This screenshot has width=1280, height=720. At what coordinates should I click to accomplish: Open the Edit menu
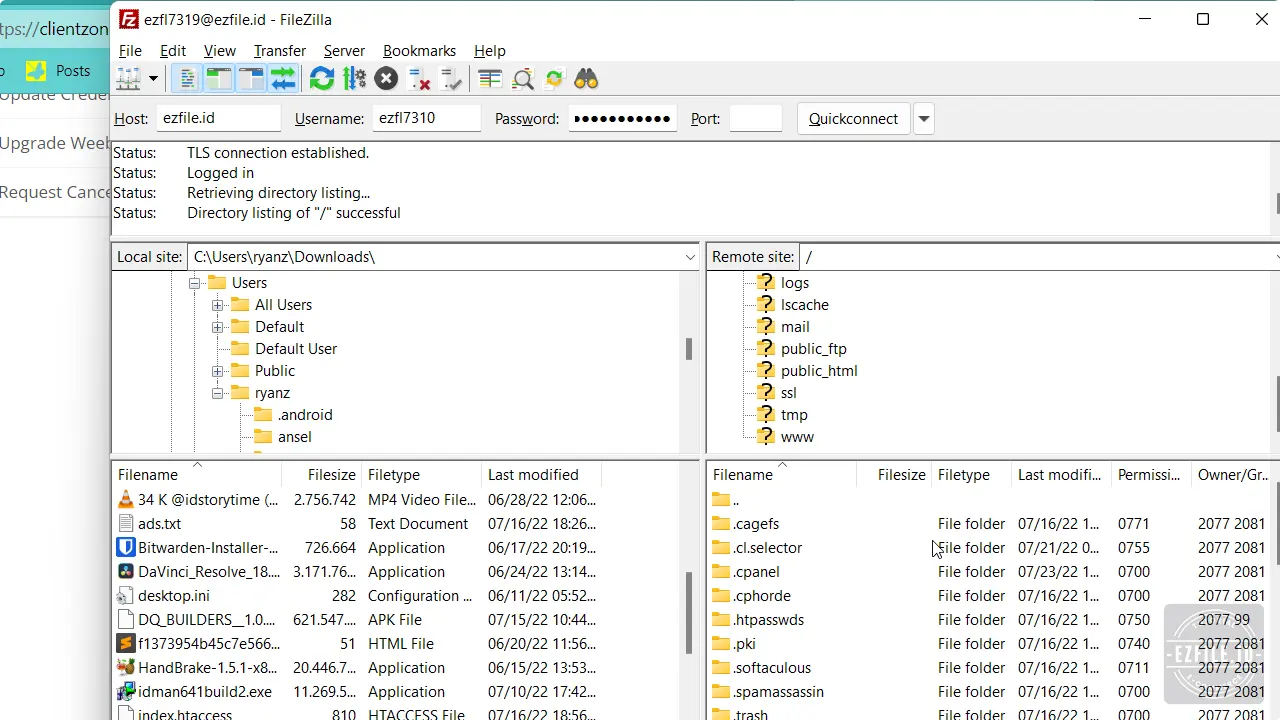click(x=173, y=50)
